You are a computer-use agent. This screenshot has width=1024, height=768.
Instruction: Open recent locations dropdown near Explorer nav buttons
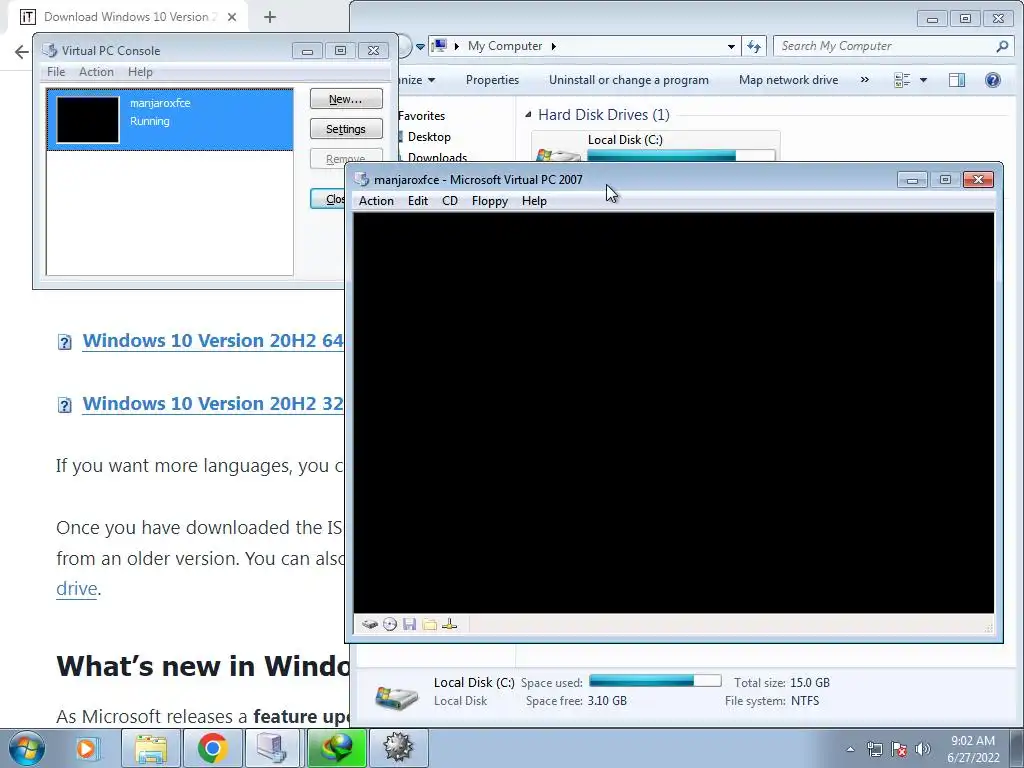coord(420,46)
